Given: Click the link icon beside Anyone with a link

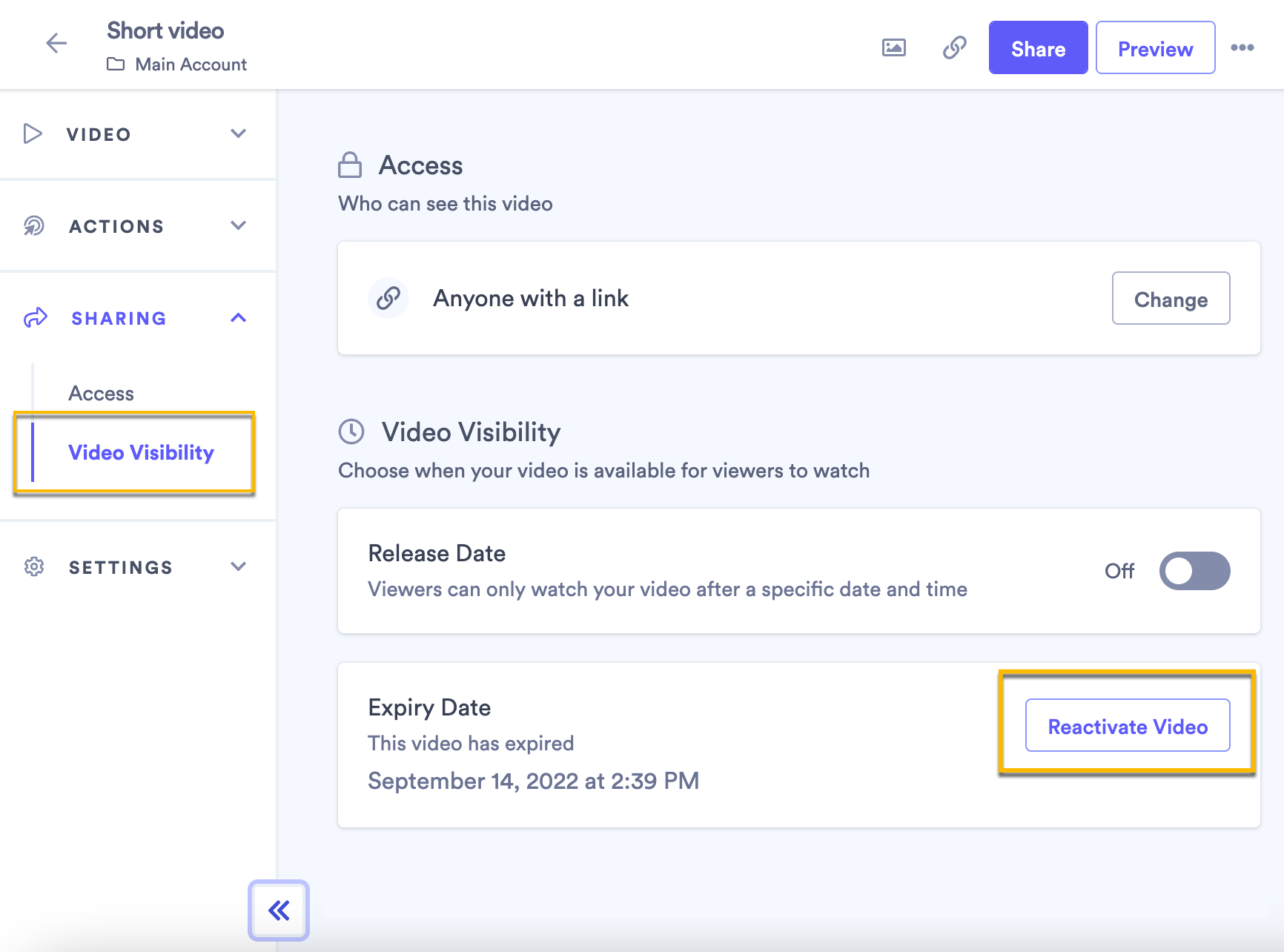Looking at the screenshot, I should (388, 298).
